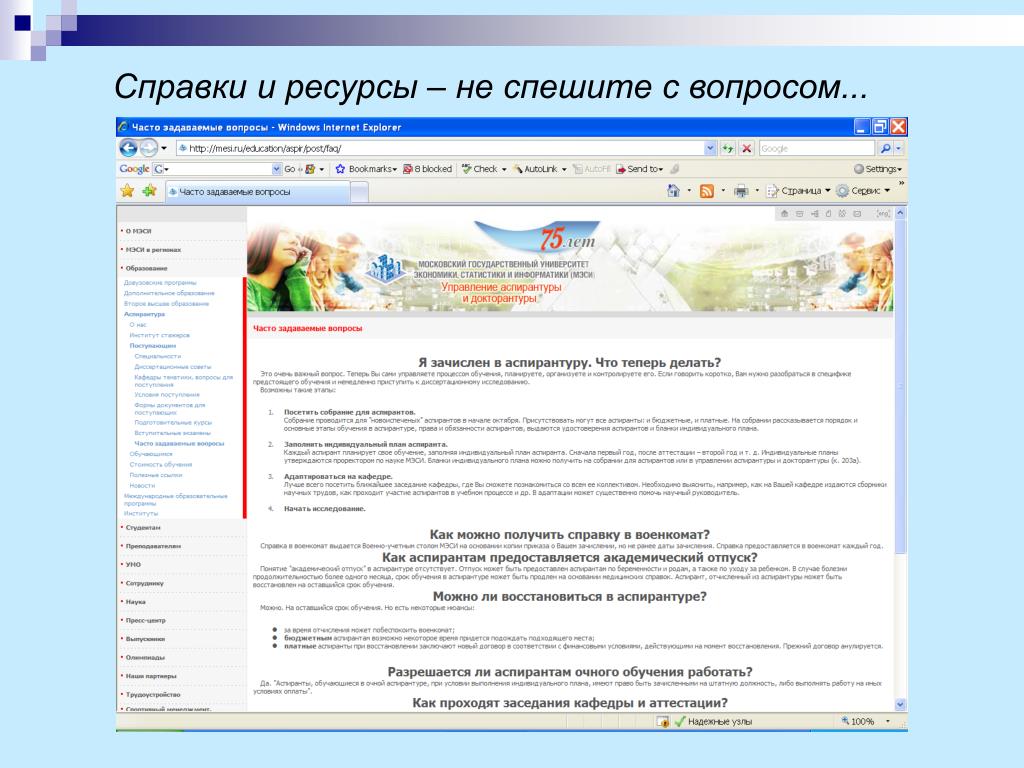Open Google toolbar Settings
The height and width of the screenshot is (768, 1024).
[878, 169]
